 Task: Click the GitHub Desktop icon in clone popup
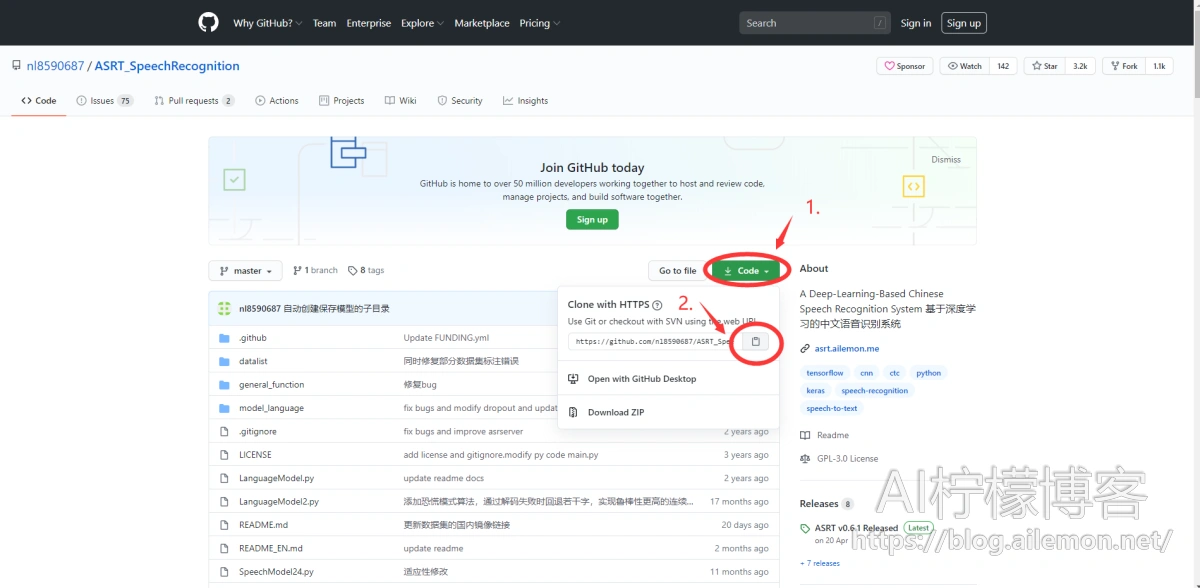point(573,379)
